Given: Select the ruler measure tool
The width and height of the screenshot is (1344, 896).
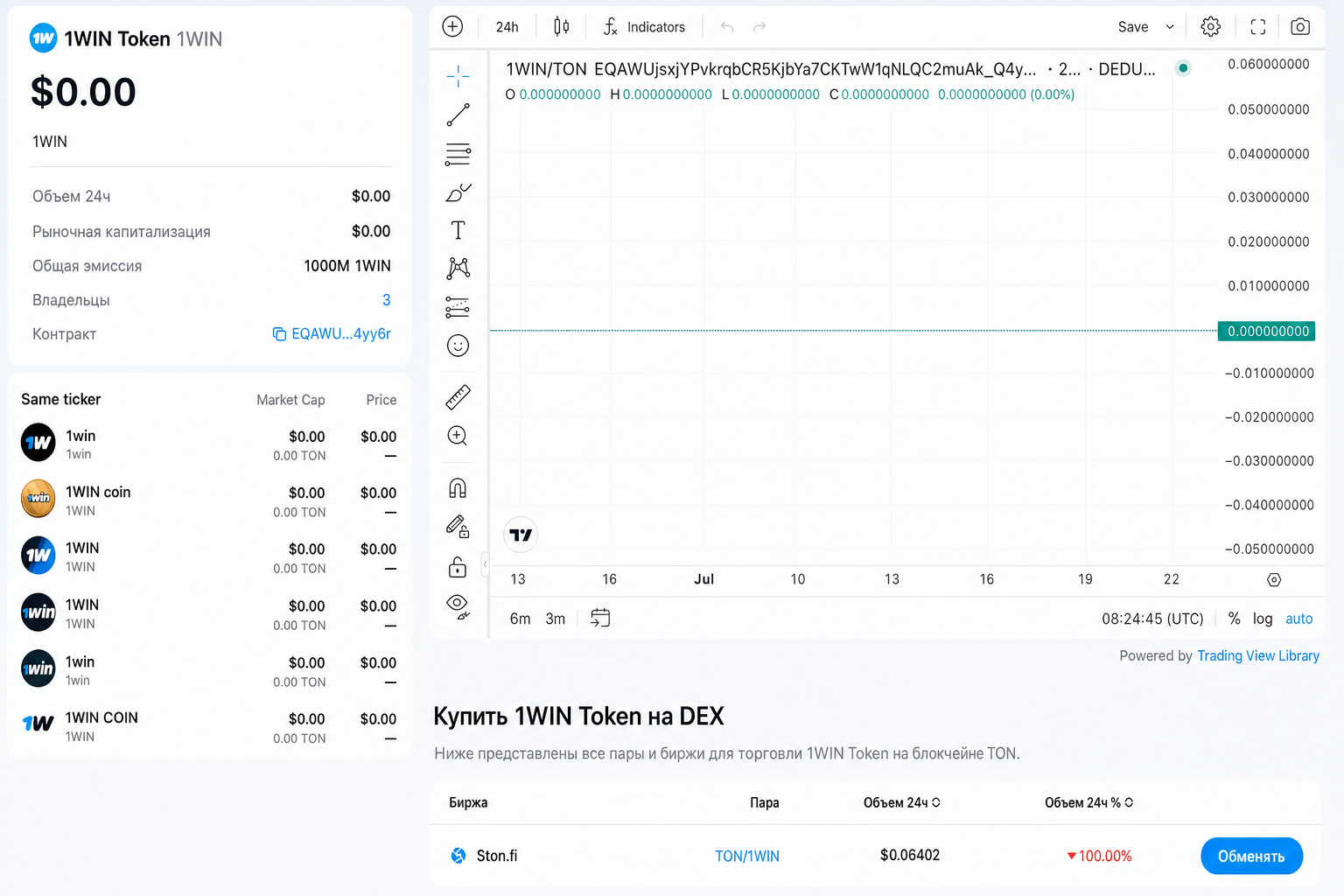Looking at the screenshot, I should 458,397.
